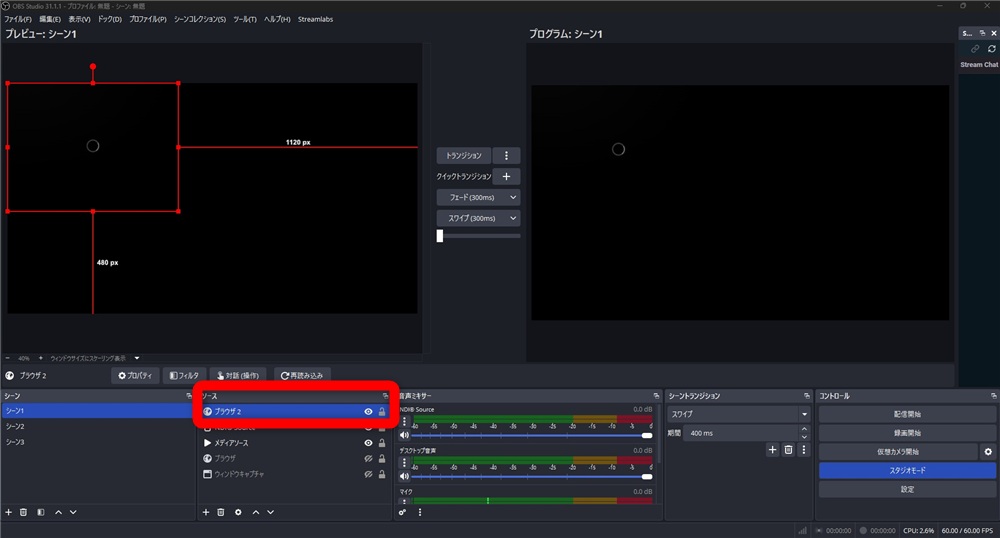Click the NDI Source volume slider

tap(532, 435)
